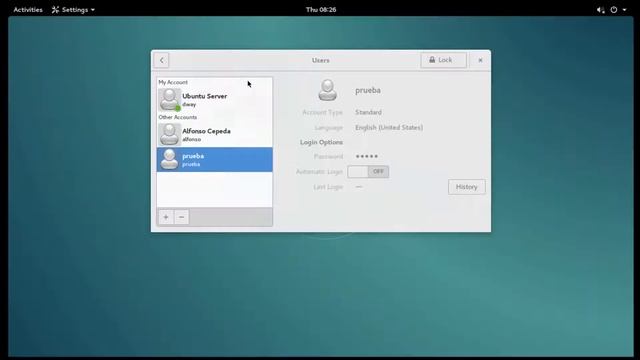The width and height of the screenshot is (640, 360).
Task: Open the Account Type Standard dropdown
Action: (x=369, y=112)
